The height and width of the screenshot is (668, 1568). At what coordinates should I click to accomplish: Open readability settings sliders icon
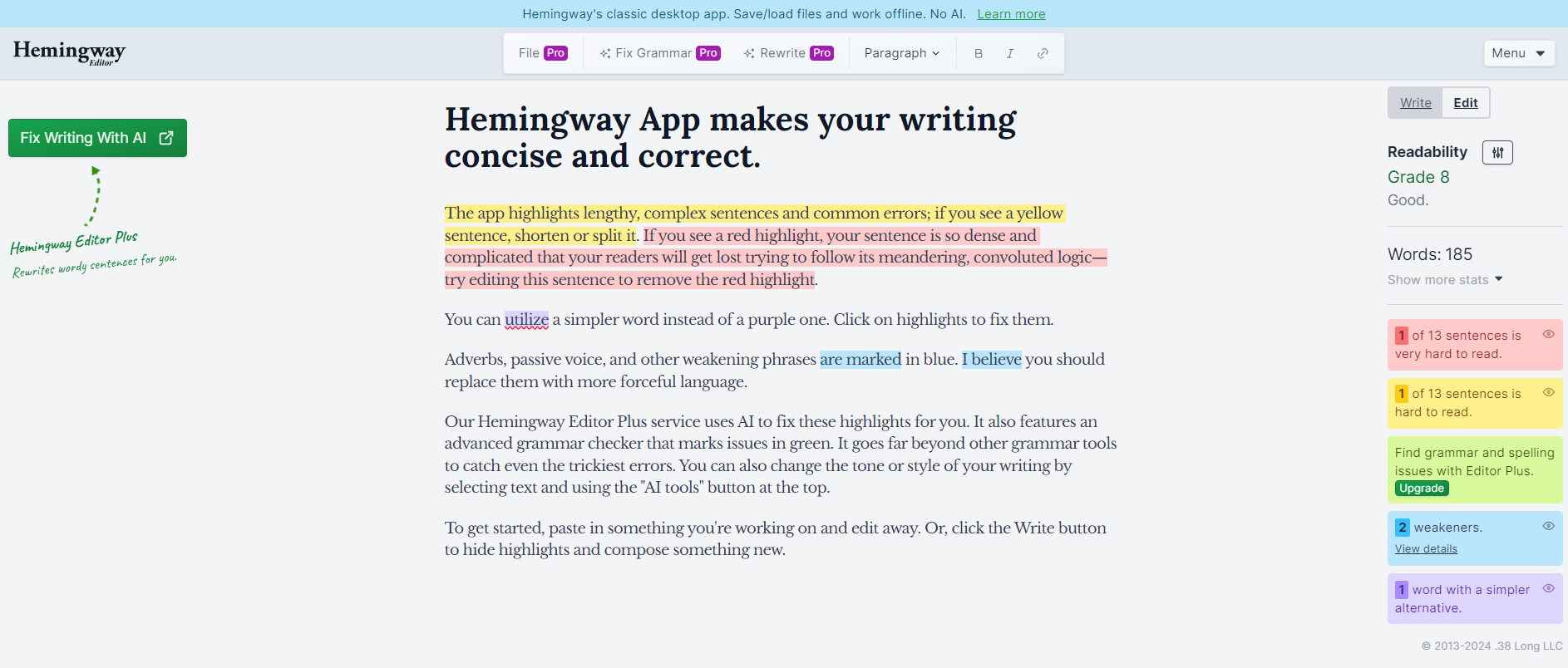coord(1497,152)
